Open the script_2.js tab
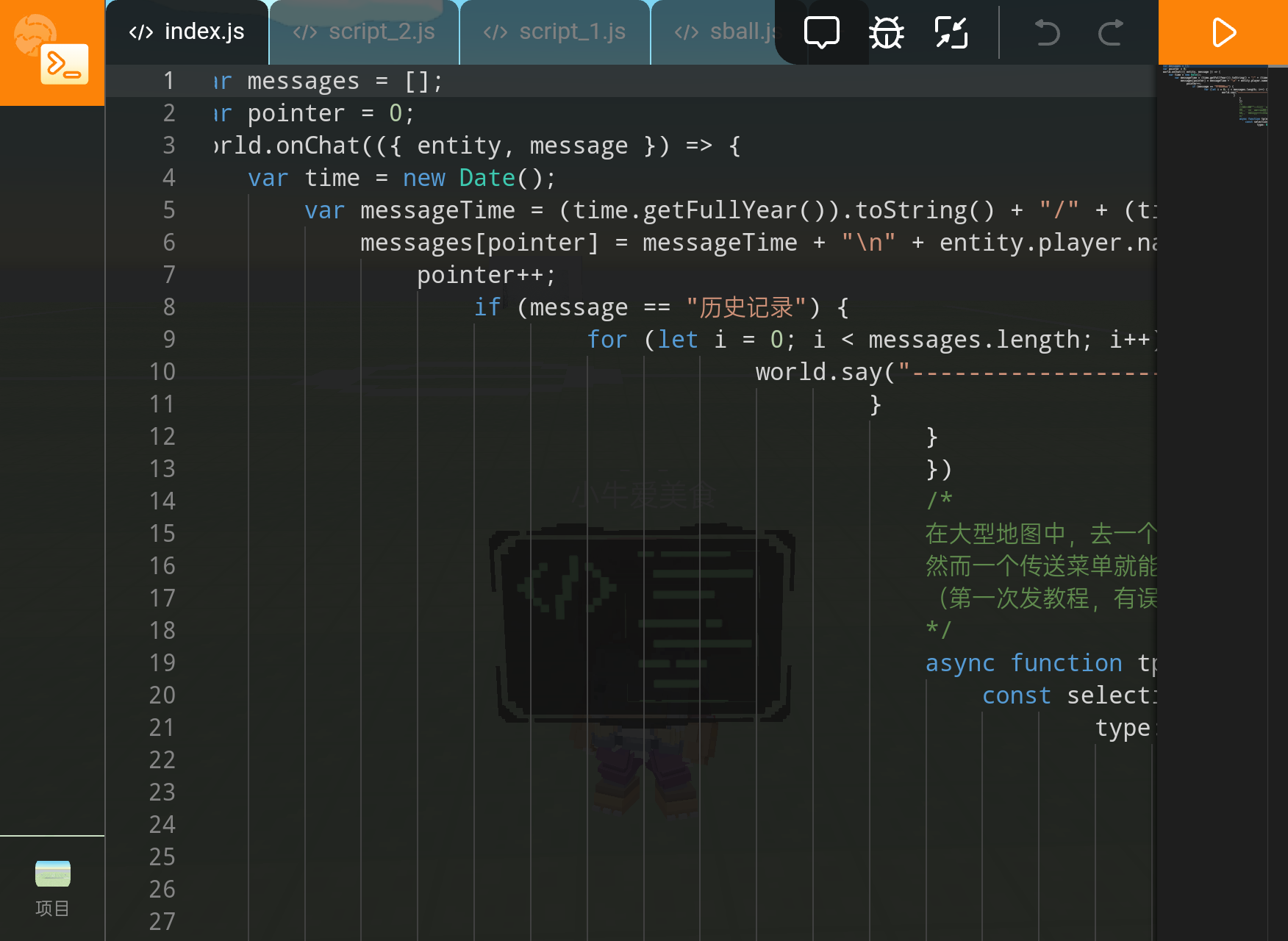Image resolution: width=1288 pixels, height=941 pixels. click(364, 32)
